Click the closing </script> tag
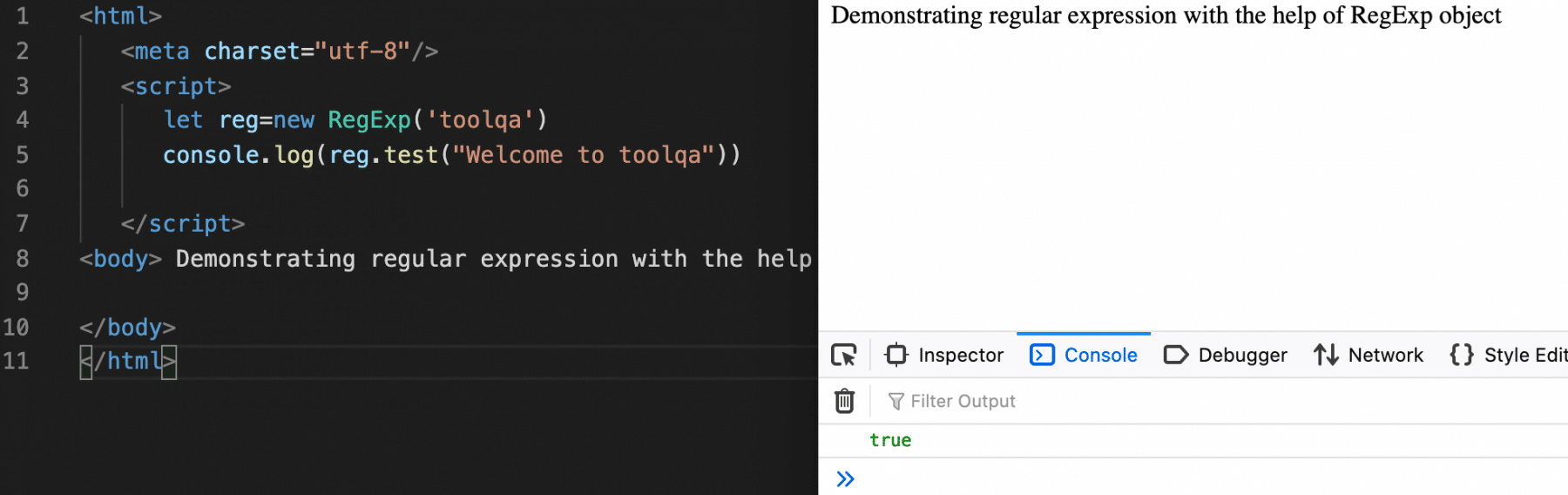Image resolution: width=1568 pixels, height=495 pixels. click(183, 224)
